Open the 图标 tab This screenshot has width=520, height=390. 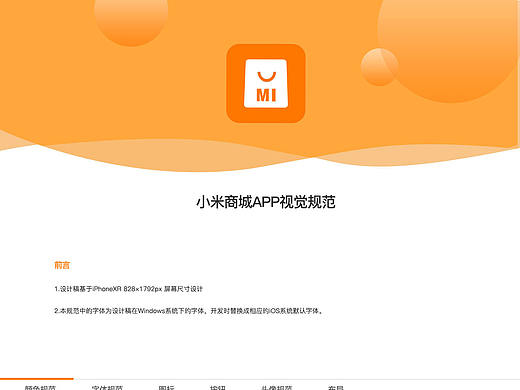166,388
